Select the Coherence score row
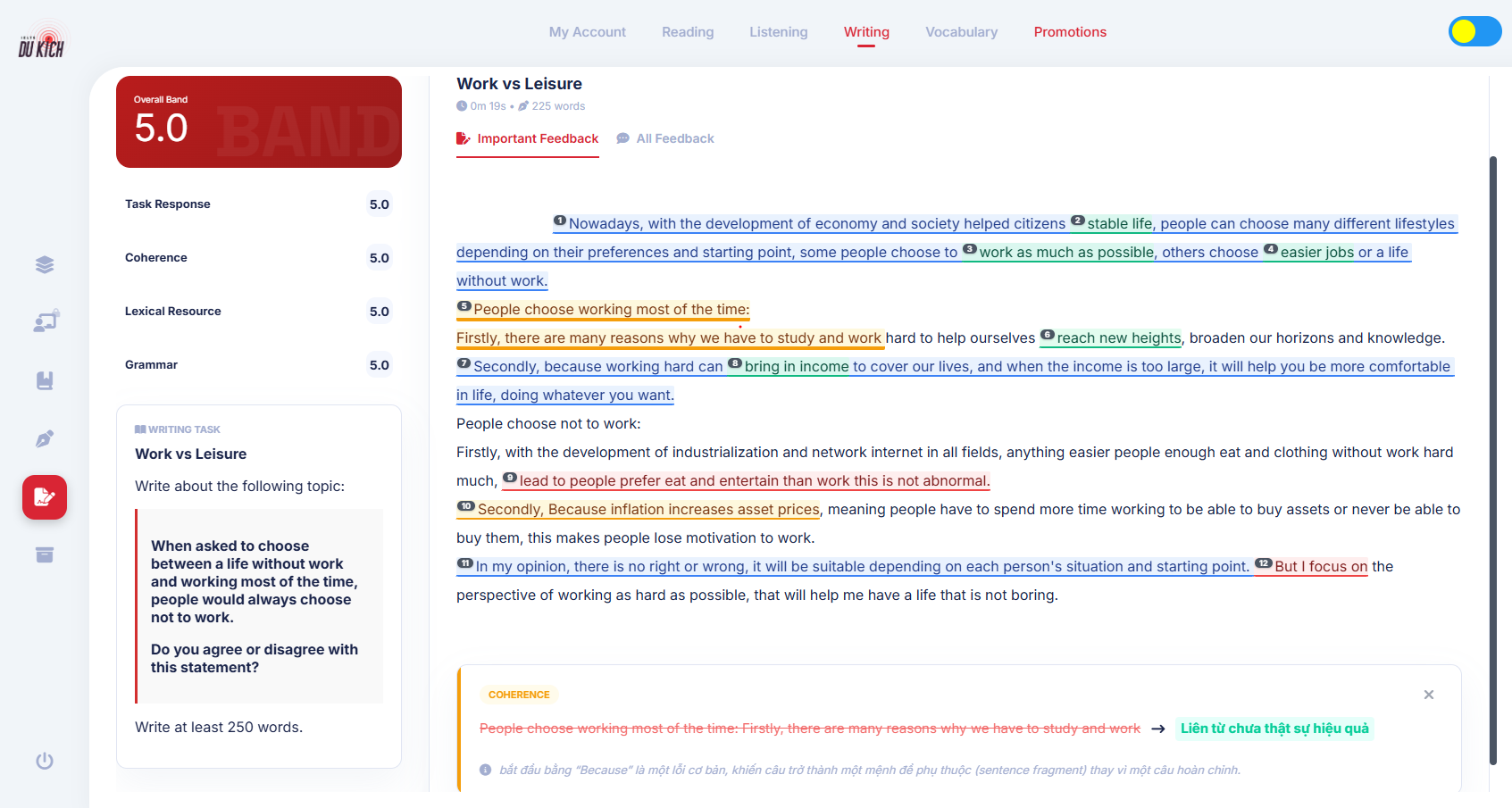 point(259,258)
